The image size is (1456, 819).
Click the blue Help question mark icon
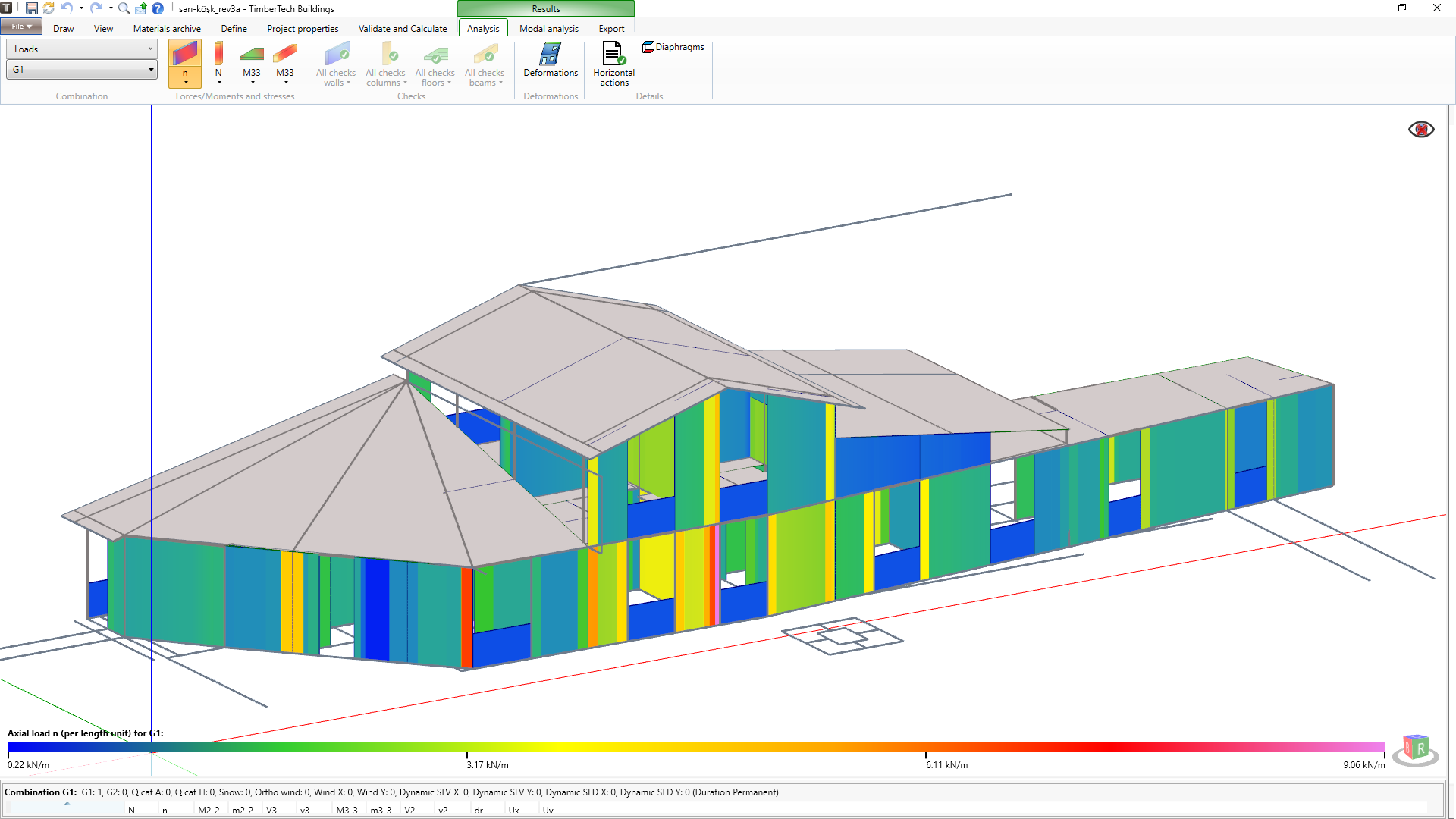[x=158, y=8]
